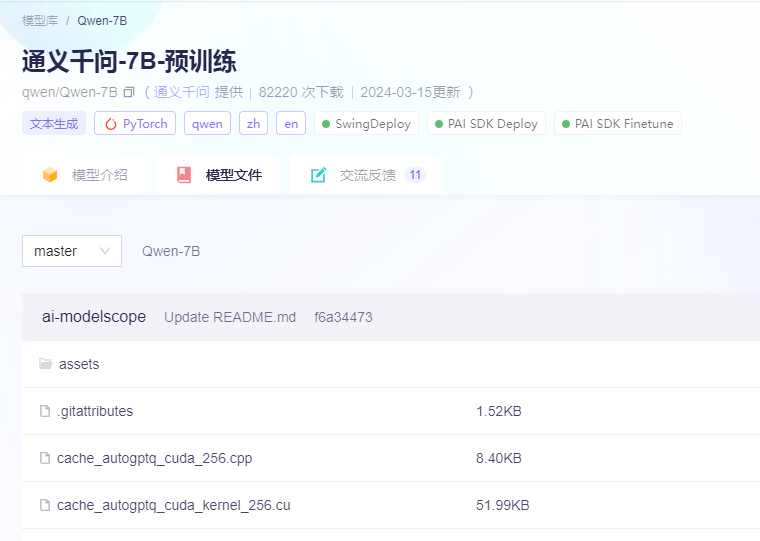This screenshot has height=541, width=760.
Task: Click file icon of cache_autogptq_cuda_kernel_256.cu
Action: 45,505
